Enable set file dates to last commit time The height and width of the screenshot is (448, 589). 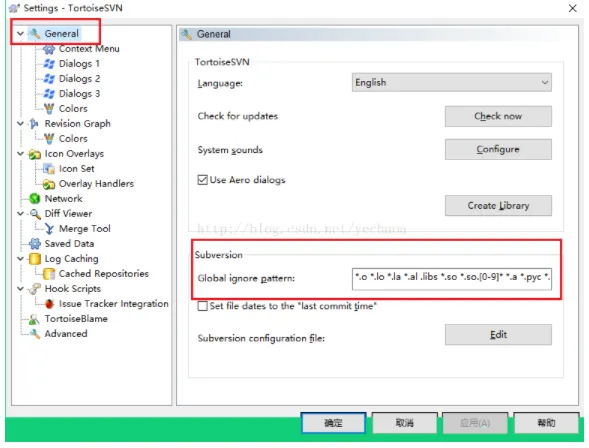pos(202,306)
